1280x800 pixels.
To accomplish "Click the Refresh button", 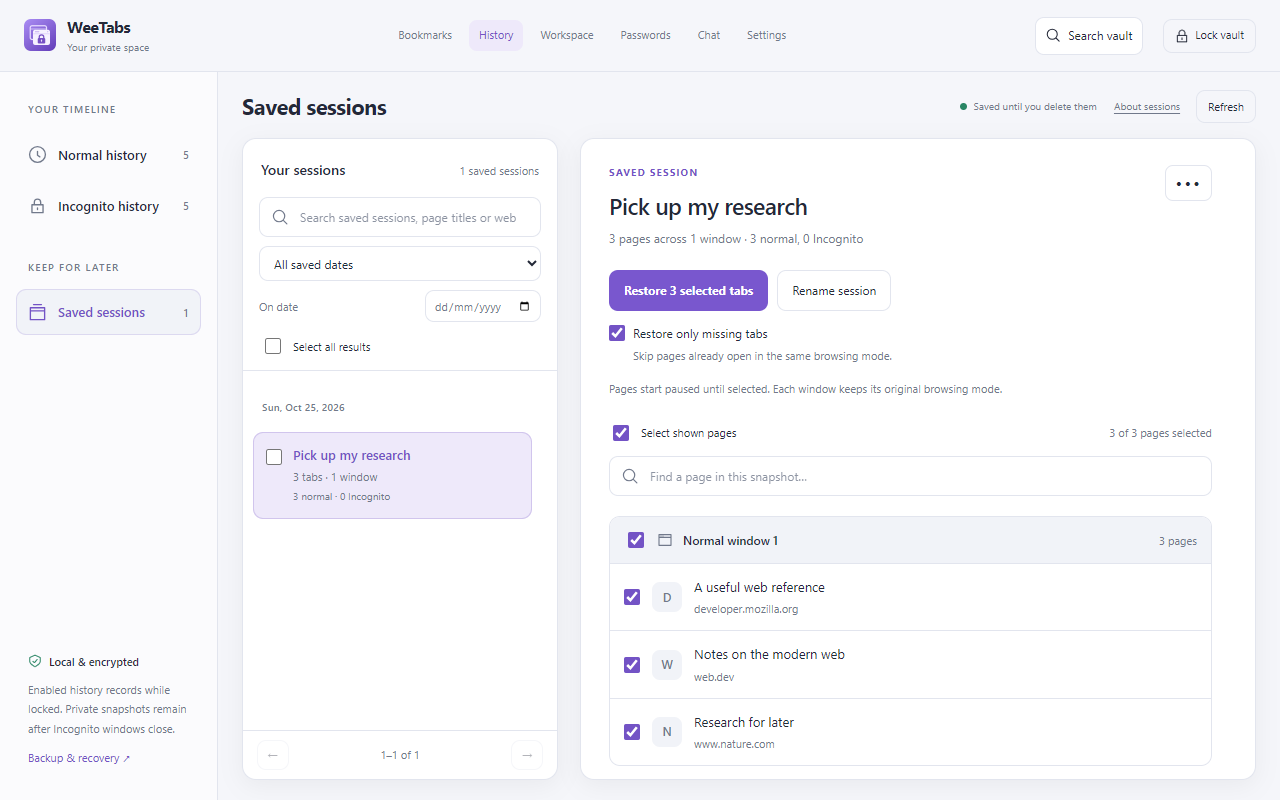I will coord(1226,107).
